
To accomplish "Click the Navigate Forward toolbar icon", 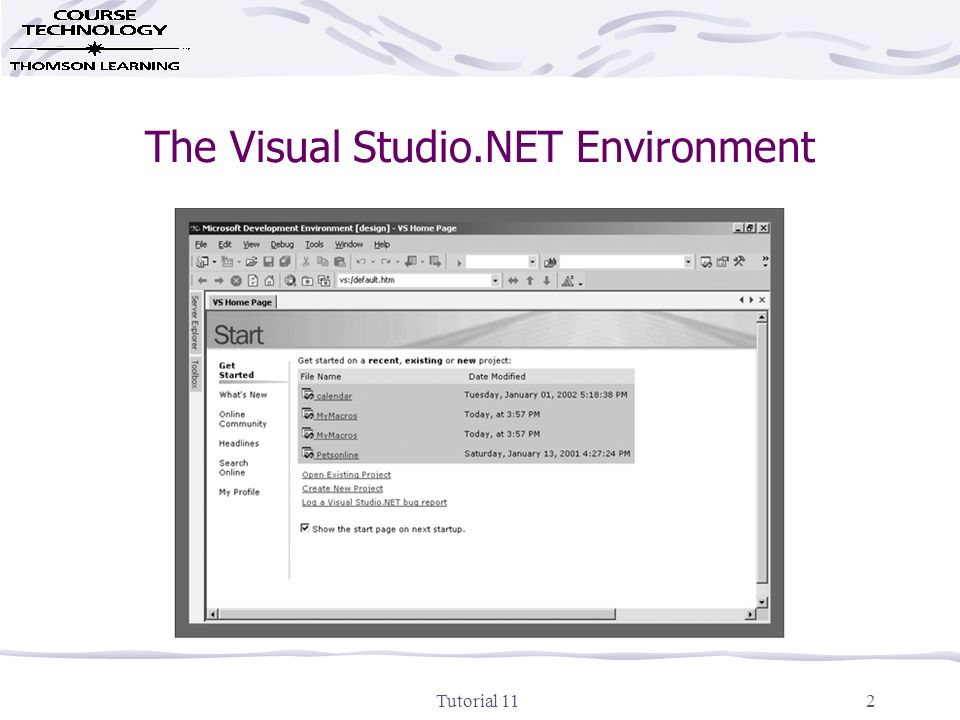I will 435,262.
